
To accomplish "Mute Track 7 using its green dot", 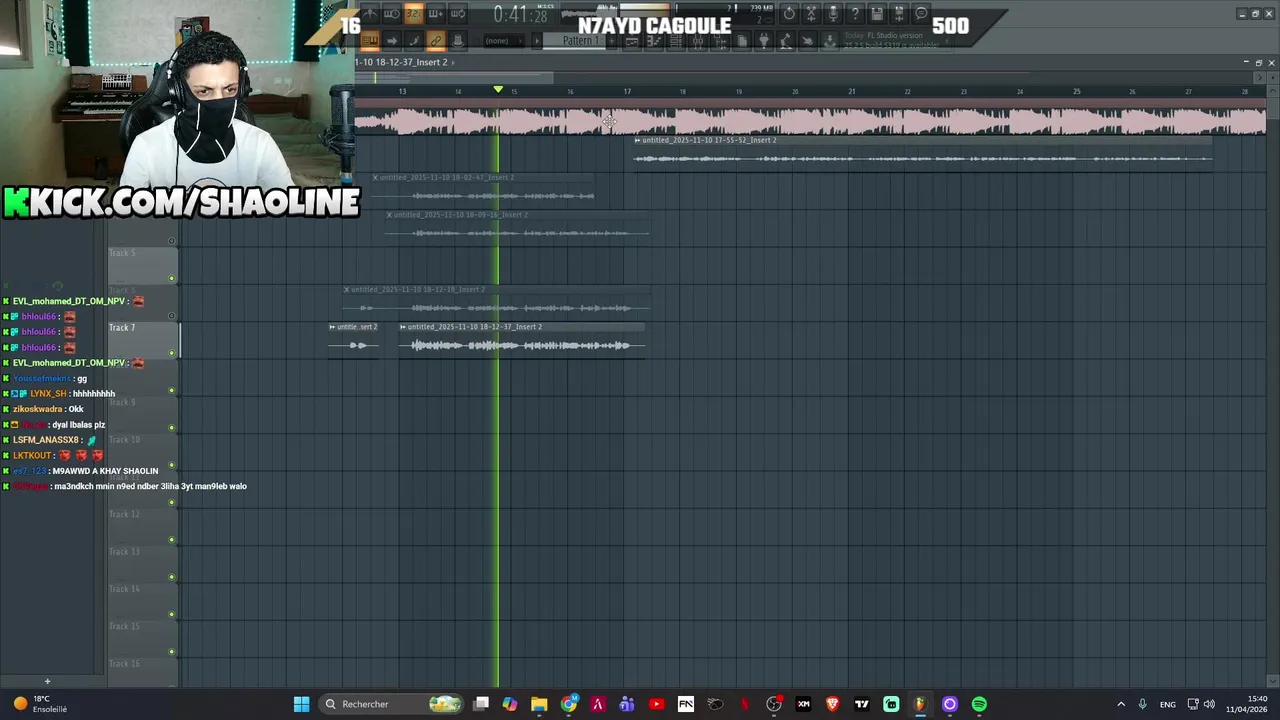I will pyautogui.click(x=172, y=353).
